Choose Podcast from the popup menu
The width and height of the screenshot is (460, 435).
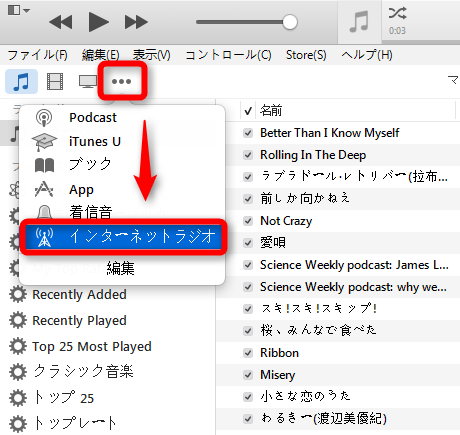click(x=93, y=118)
